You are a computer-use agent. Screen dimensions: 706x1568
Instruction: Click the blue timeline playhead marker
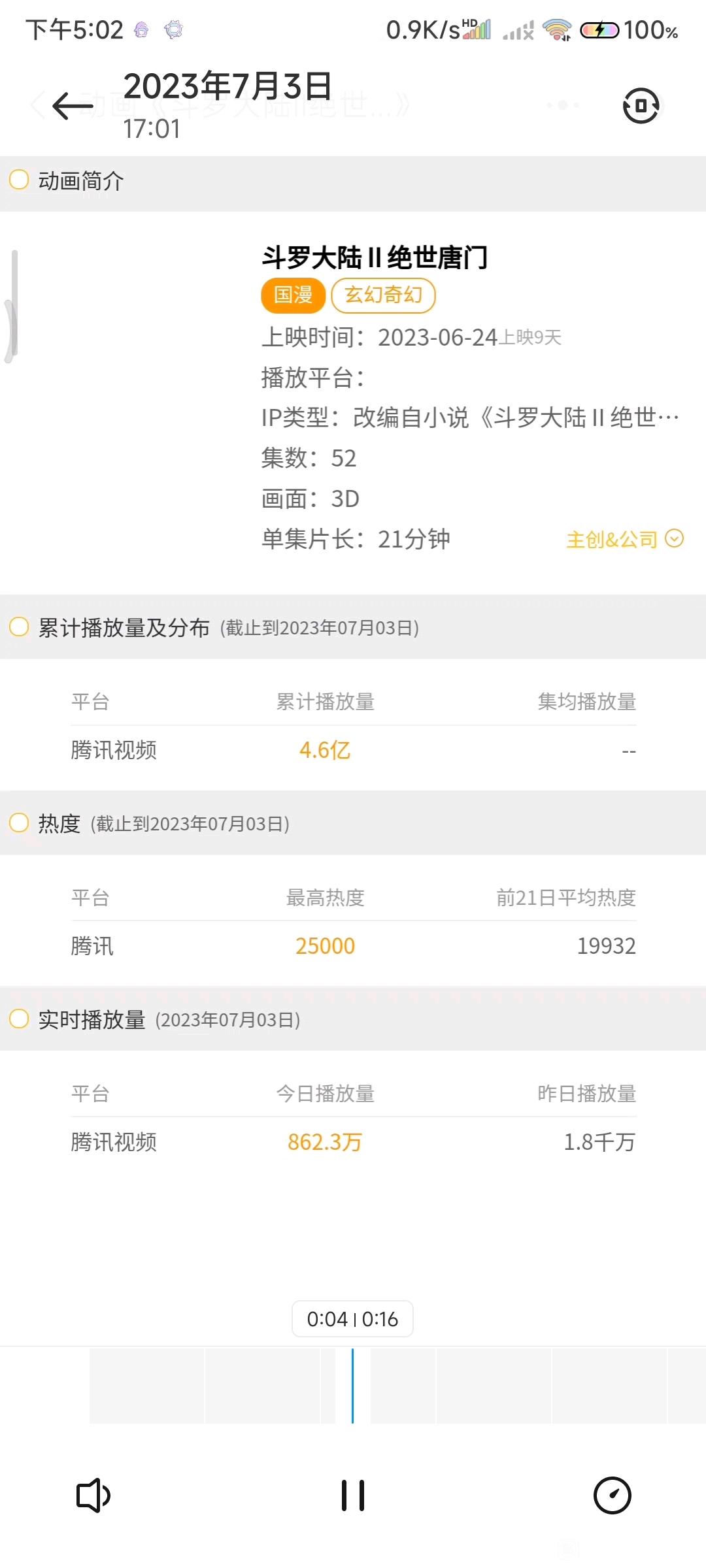coord(352,1385)
